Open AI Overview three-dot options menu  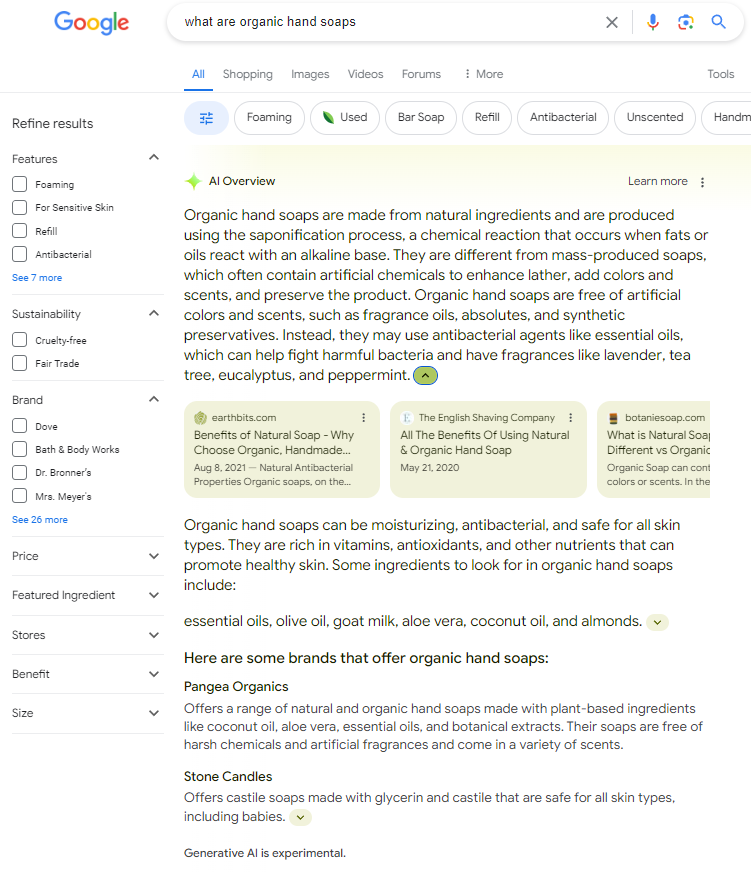pyautogui.click(x=702, y=182)
